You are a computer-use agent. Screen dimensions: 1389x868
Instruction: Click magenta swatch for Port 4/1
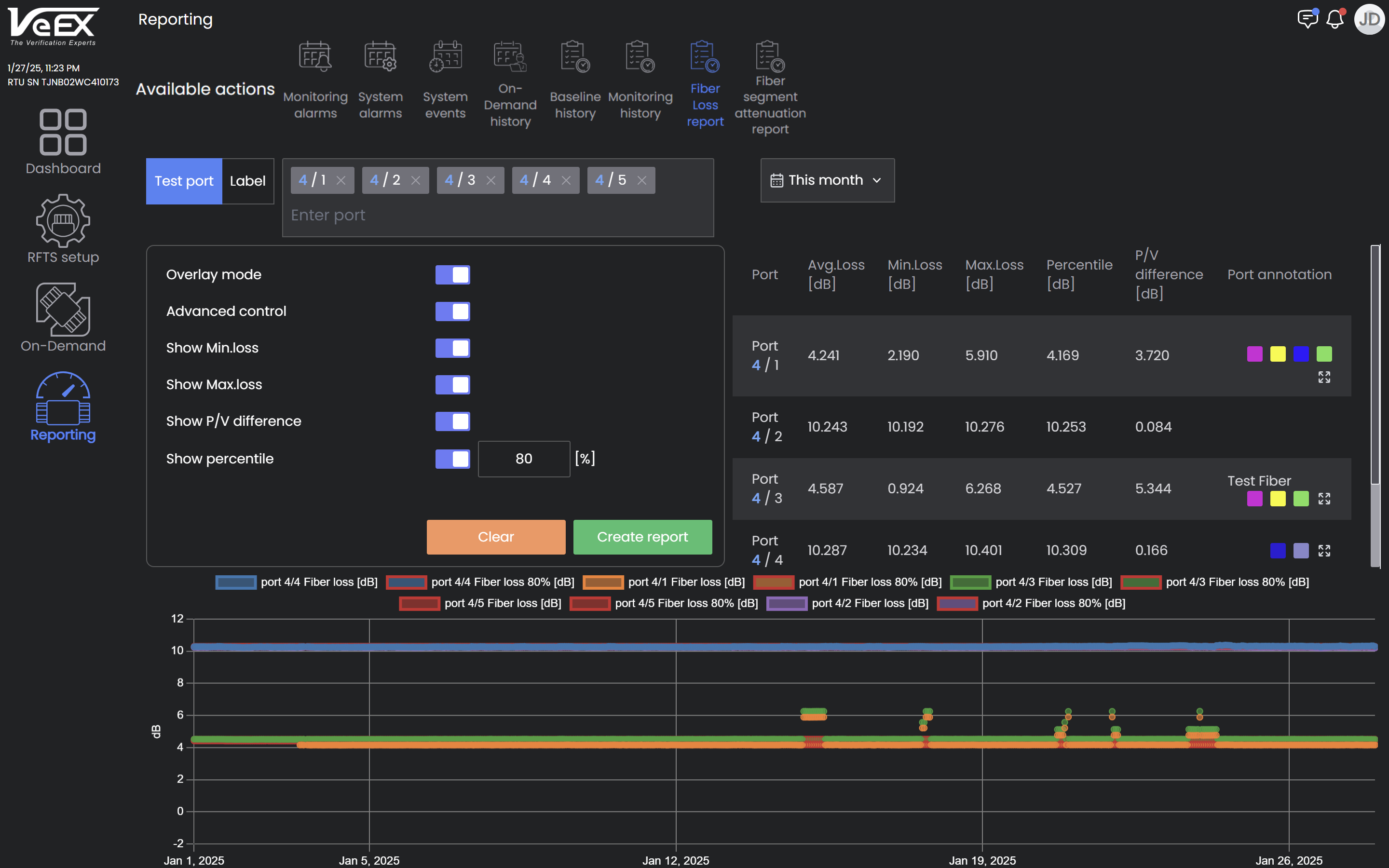(1255, 354)
